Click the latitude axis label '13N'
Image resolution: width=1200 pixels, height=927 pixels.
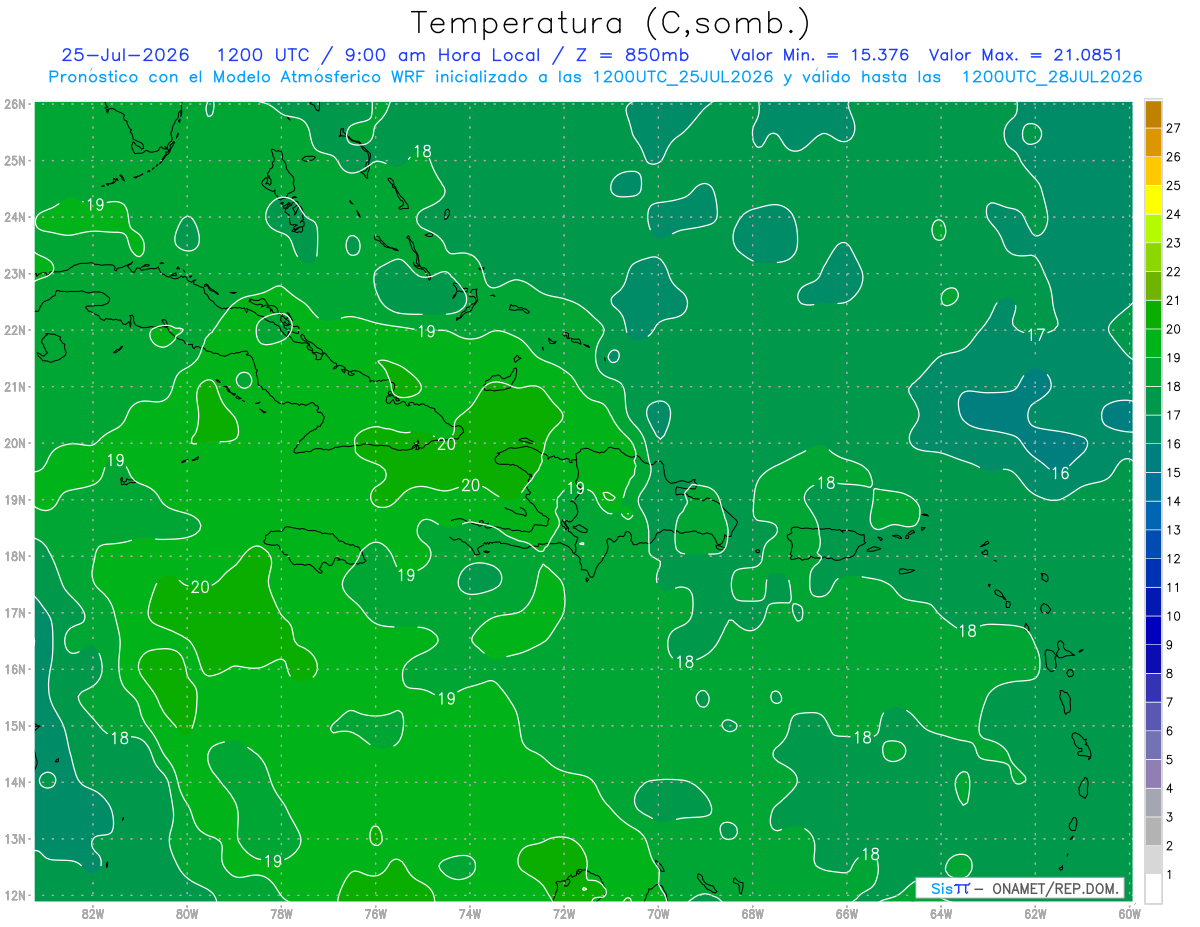(15, 838)
